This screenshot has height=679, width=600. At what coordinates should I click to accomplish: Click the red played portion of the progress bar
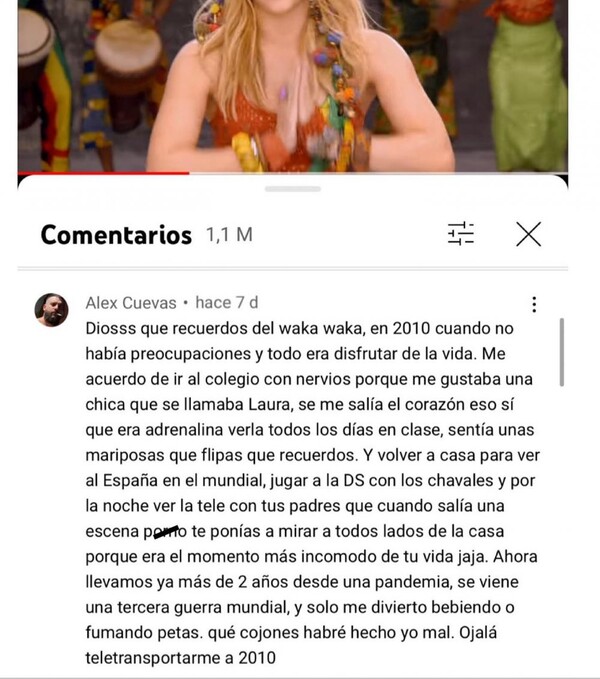click(x=103, y=173)
